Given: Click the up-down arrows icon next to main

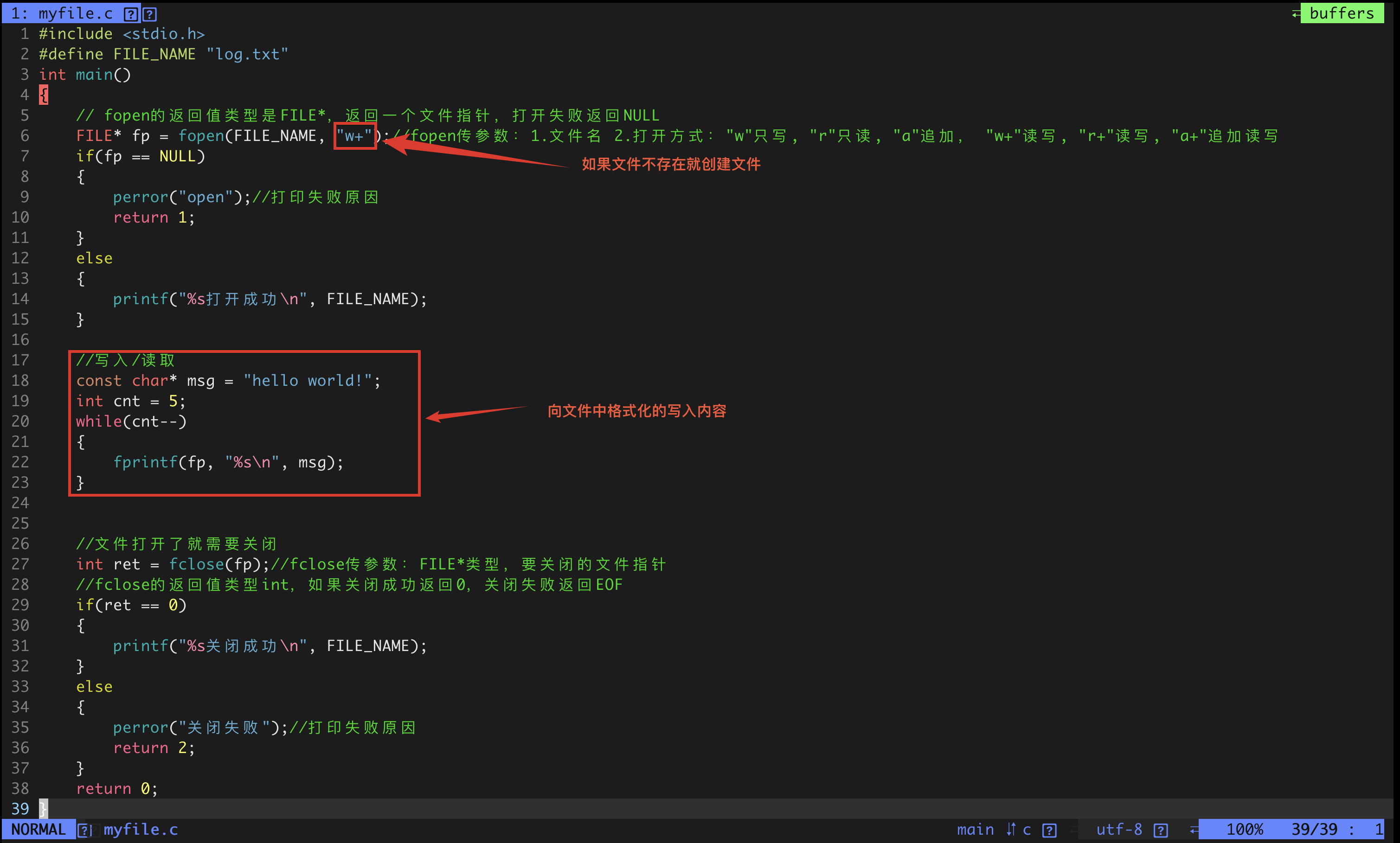Looking at the screenshot, I should click(1011, 830).
